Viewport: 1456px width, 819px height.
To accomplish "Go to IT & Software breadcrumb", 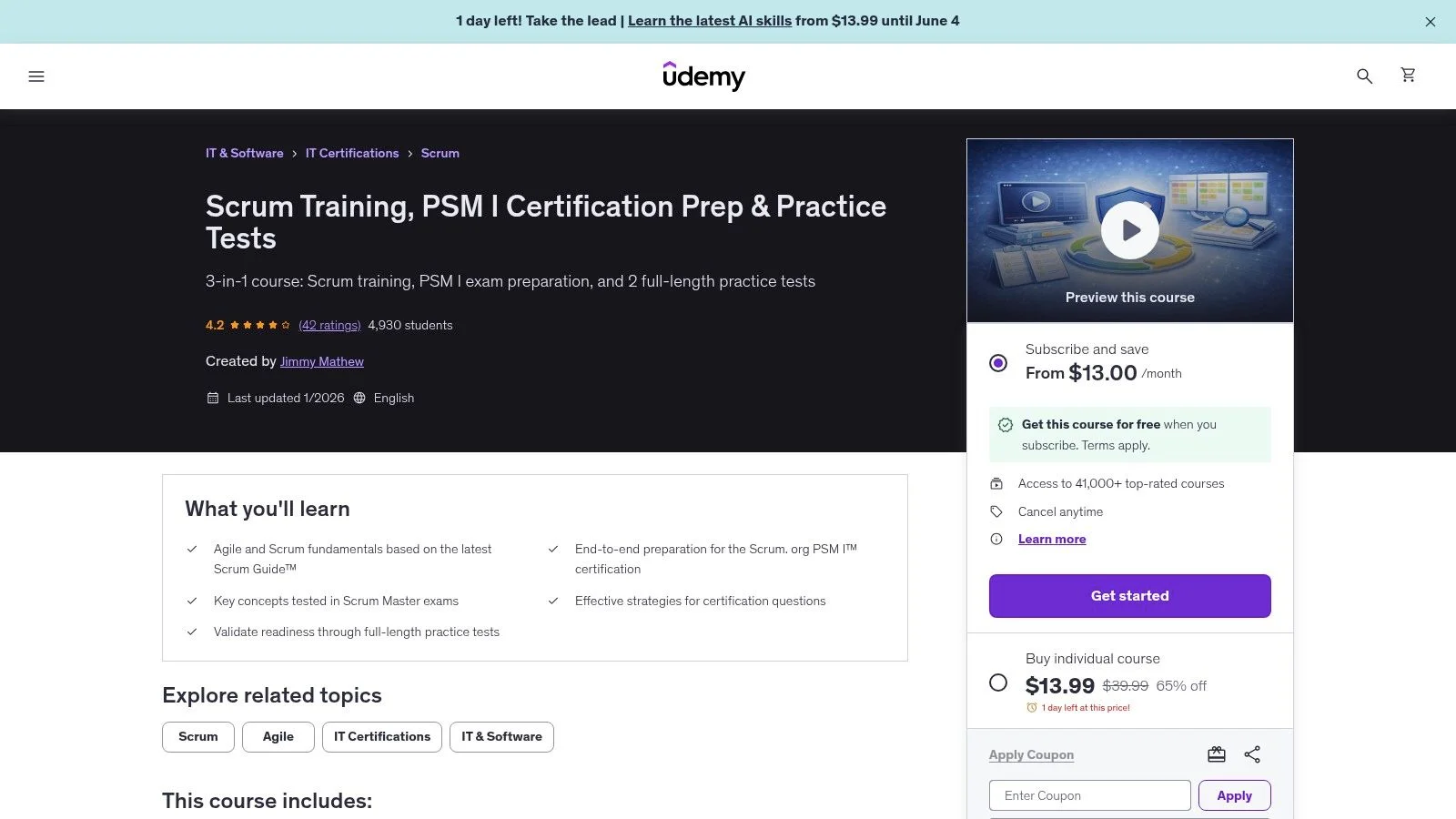I will 245,153.
